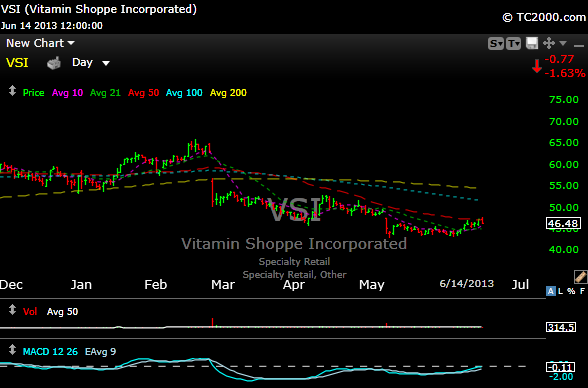Toggle the L logarithmic scale button
The image size is (588, 388).
(561, 291)
